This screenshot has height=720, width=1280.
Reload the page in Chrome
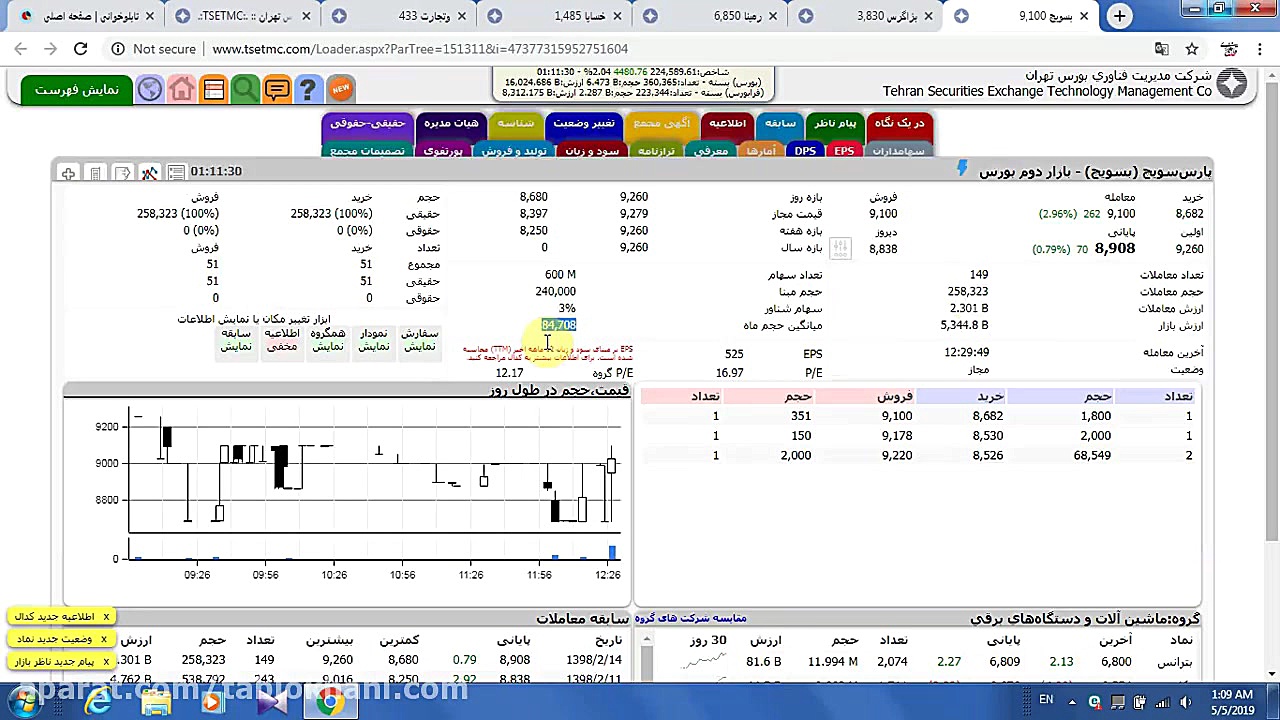(81, 48)
